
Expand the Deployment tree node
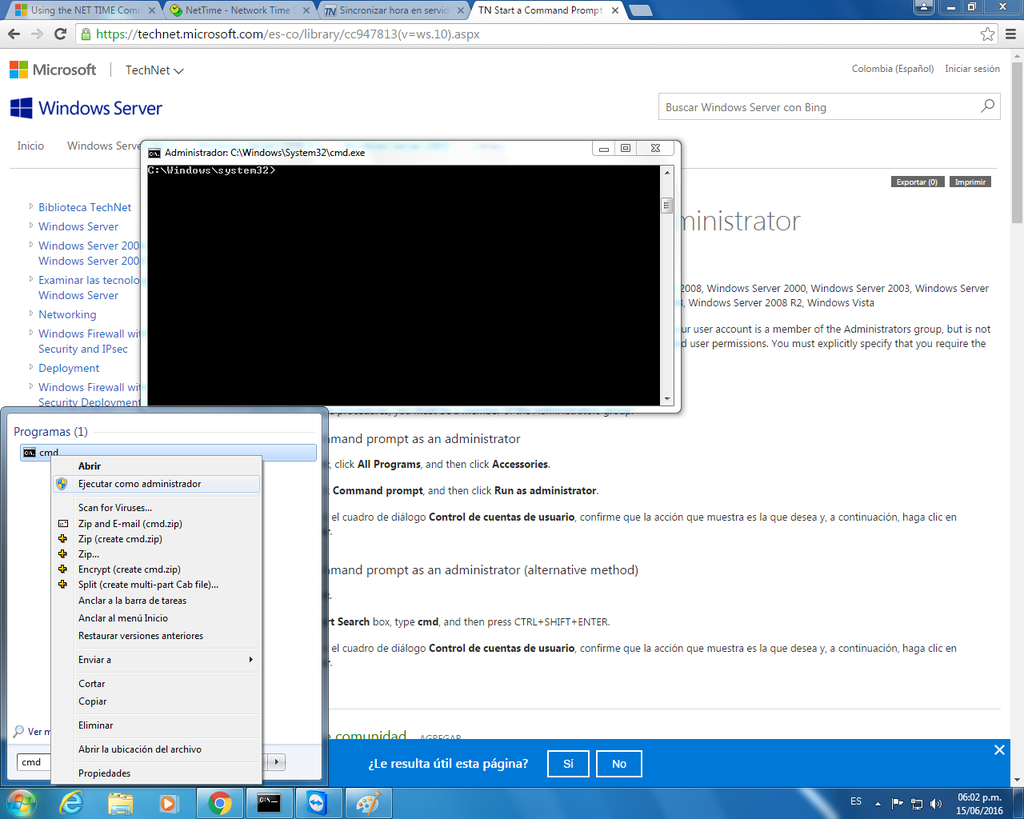[31, 367]
